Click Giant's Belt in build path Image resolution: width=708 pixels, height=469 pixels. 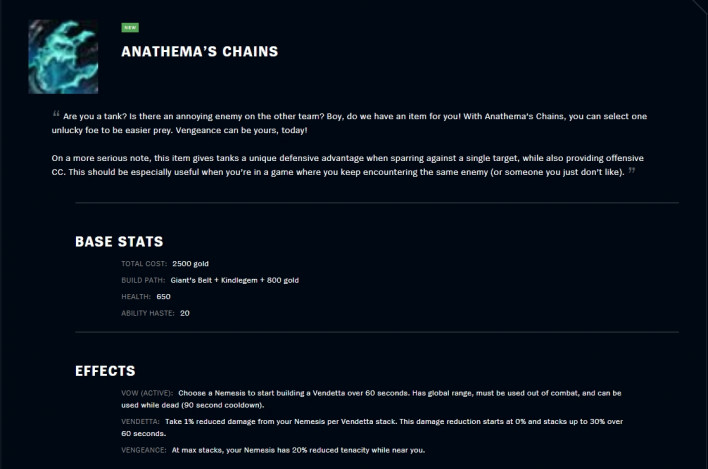coord(191,280)
